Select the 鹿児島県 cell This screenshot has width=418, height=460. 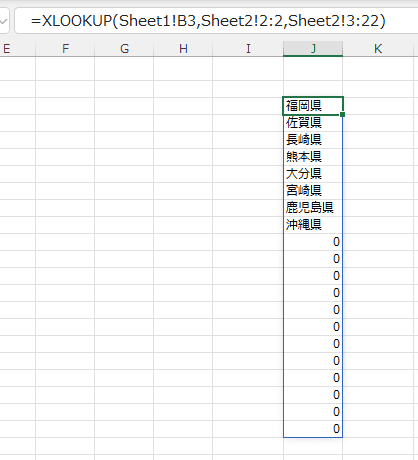pos(313,208)
